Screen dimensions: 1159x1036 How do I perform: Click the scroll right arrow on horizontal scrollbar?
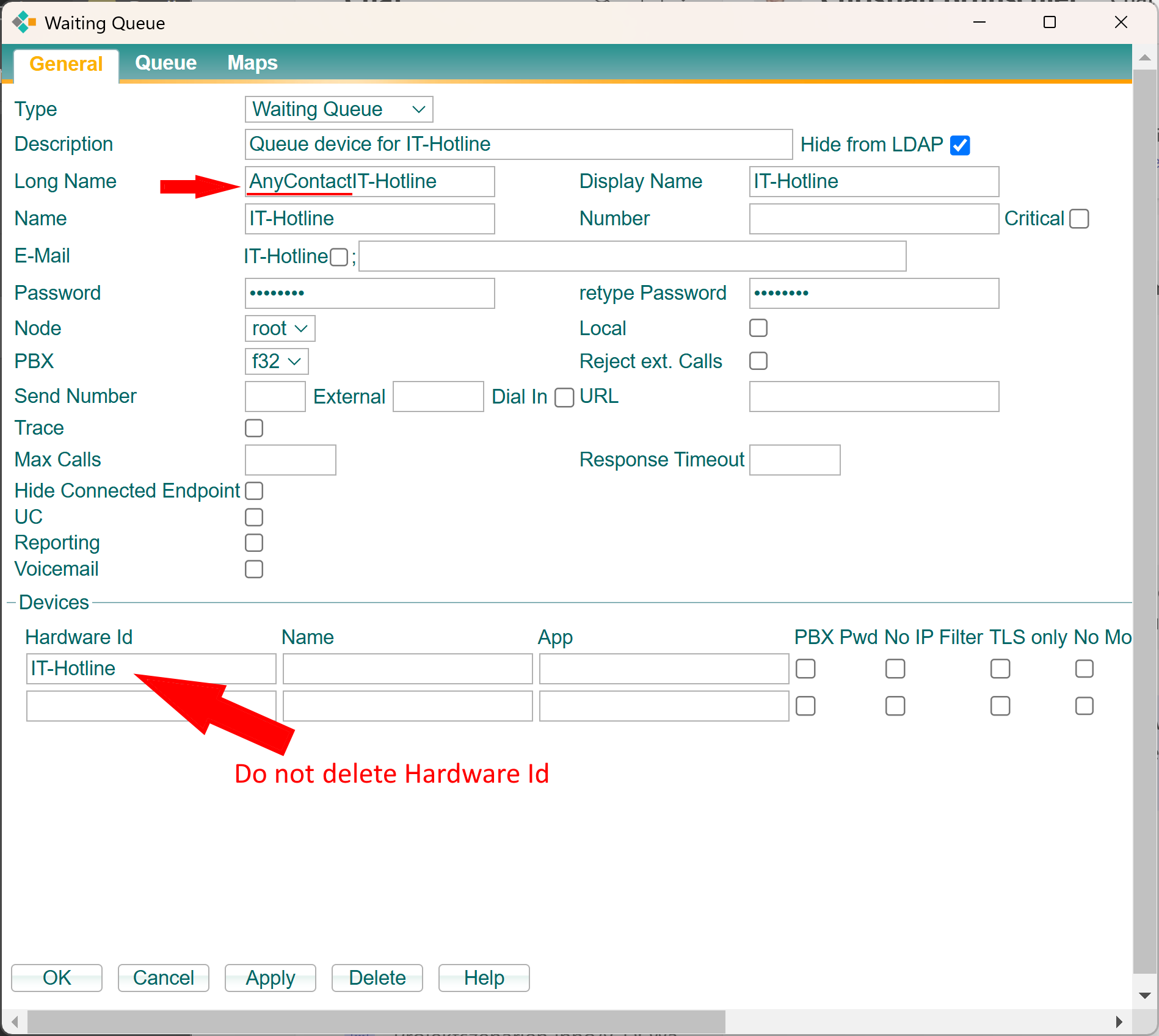1119,1021
